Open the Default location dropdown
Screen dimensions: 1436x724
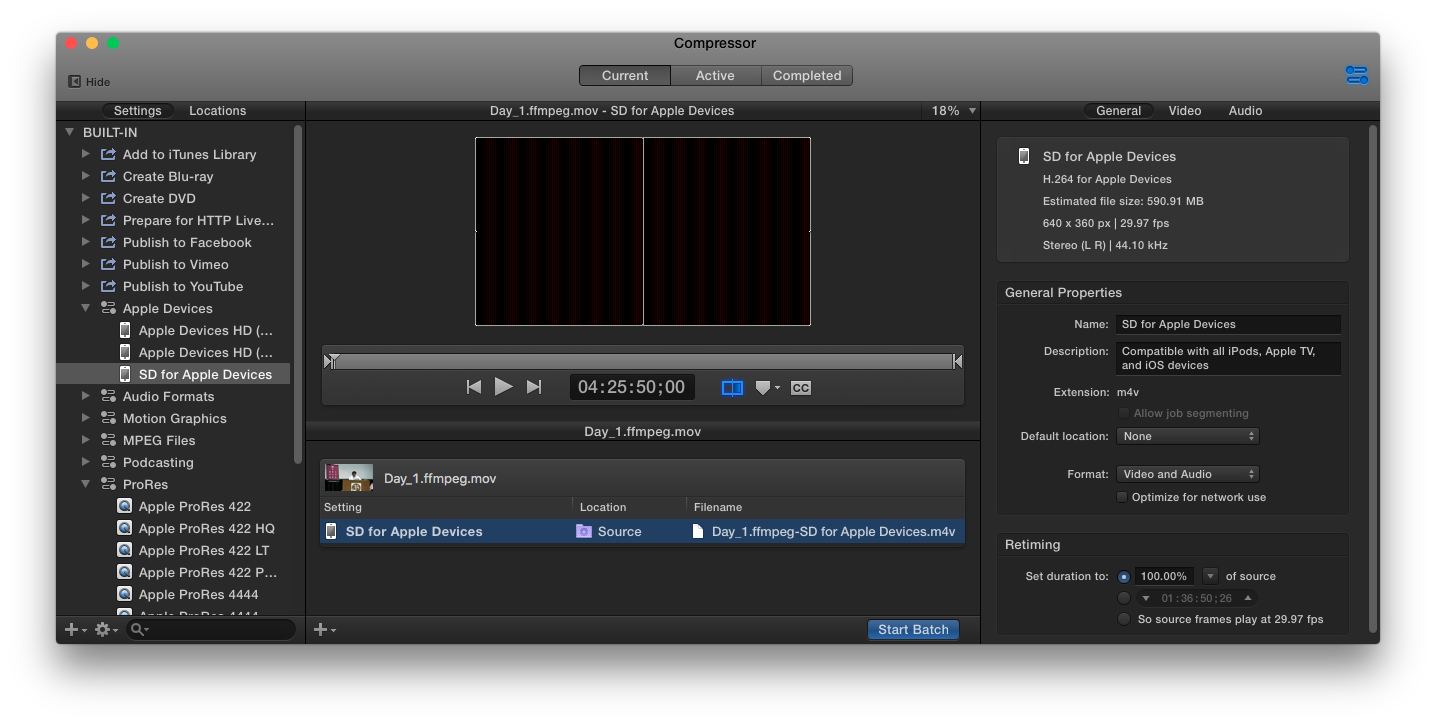coord(1187,436)
